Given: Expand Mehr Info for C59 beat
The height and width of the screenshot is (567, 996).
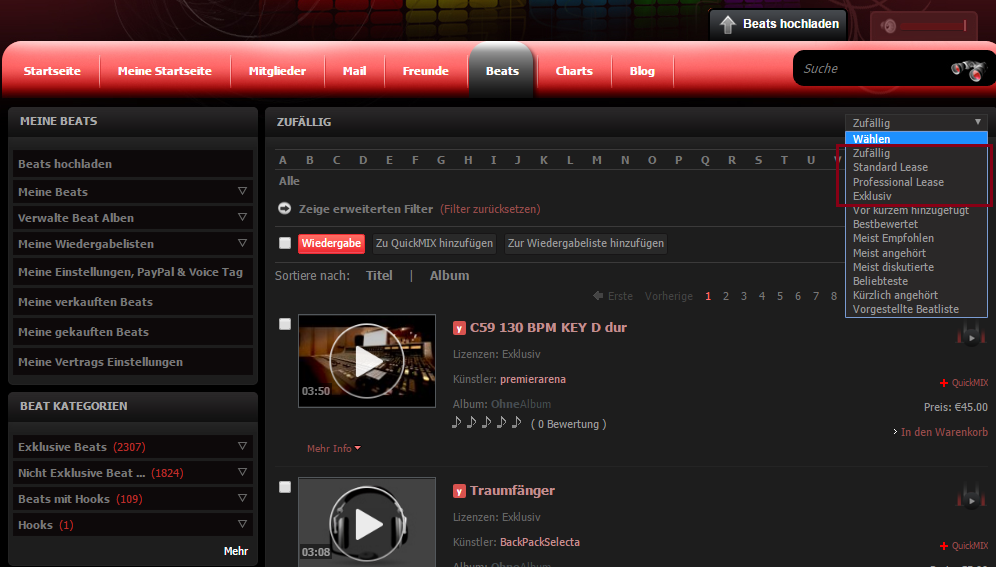Looking at the screenshot, I should coord(333,448).
